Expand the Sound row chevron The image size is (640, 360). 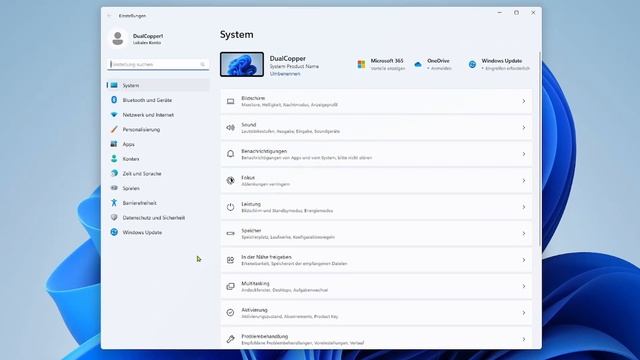point(524,128)
